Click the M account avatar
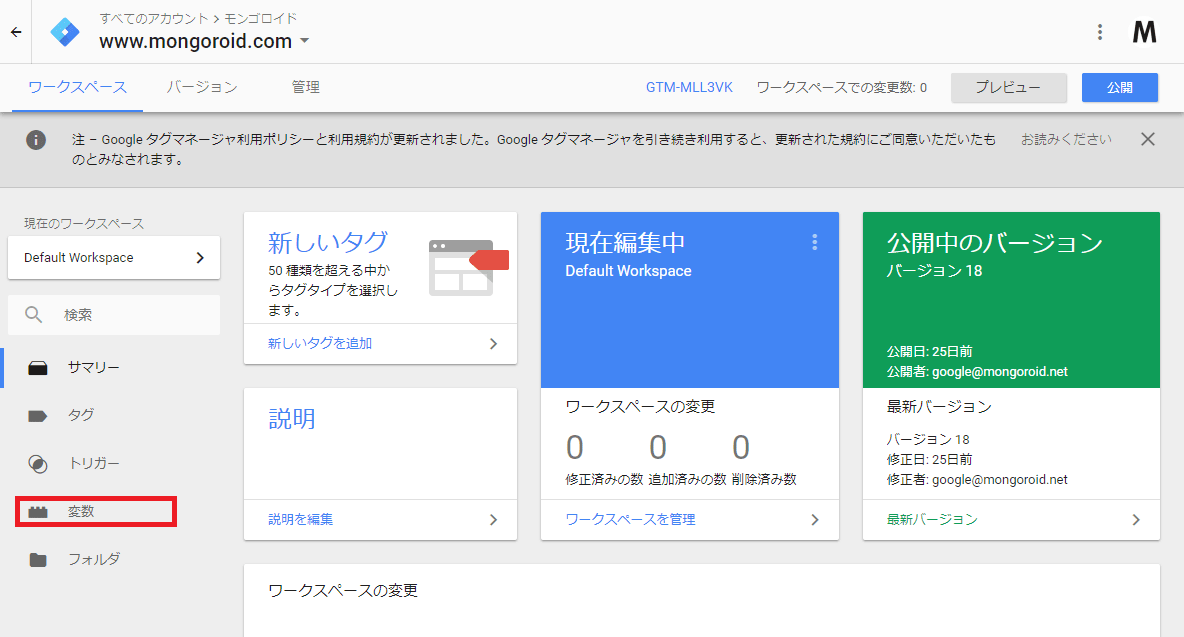This screenshot has height=637, width=1184. [1144, 32]
